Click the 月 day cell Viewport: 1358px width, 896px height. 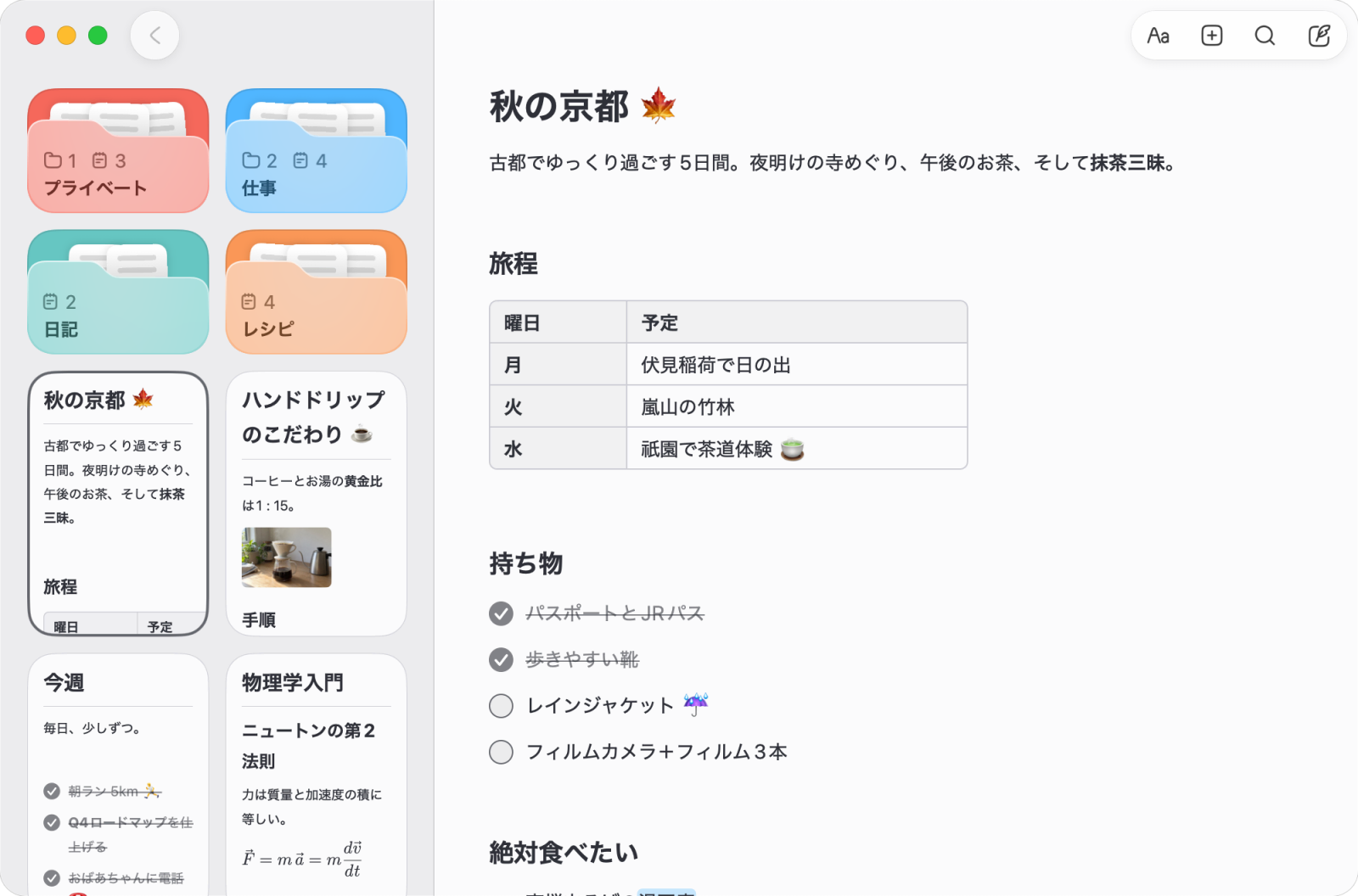pyautogui.click(x=558, y=365)
